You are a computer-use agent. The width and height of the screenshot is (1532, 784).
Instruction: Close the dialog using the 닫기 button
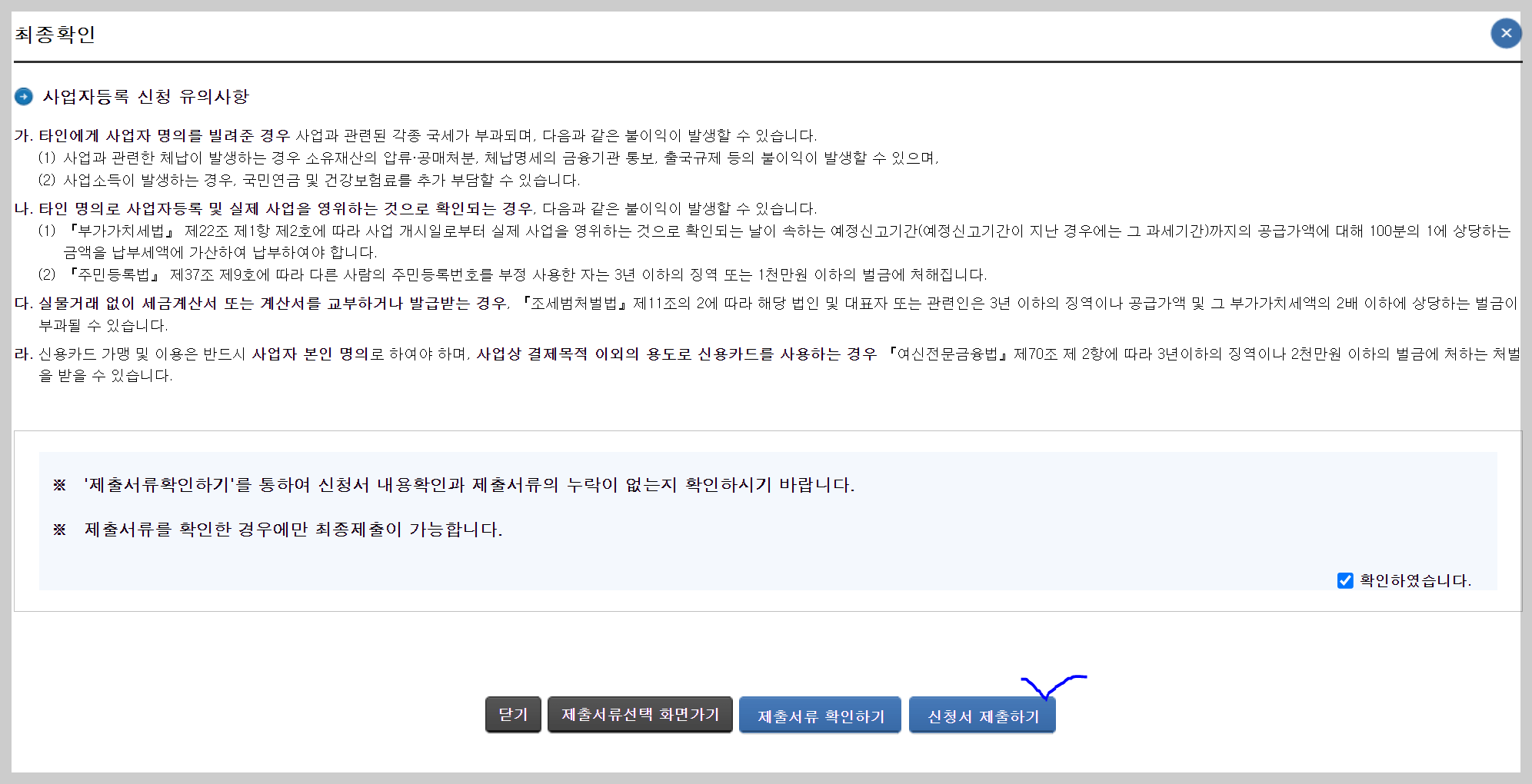tap(513, 714)
